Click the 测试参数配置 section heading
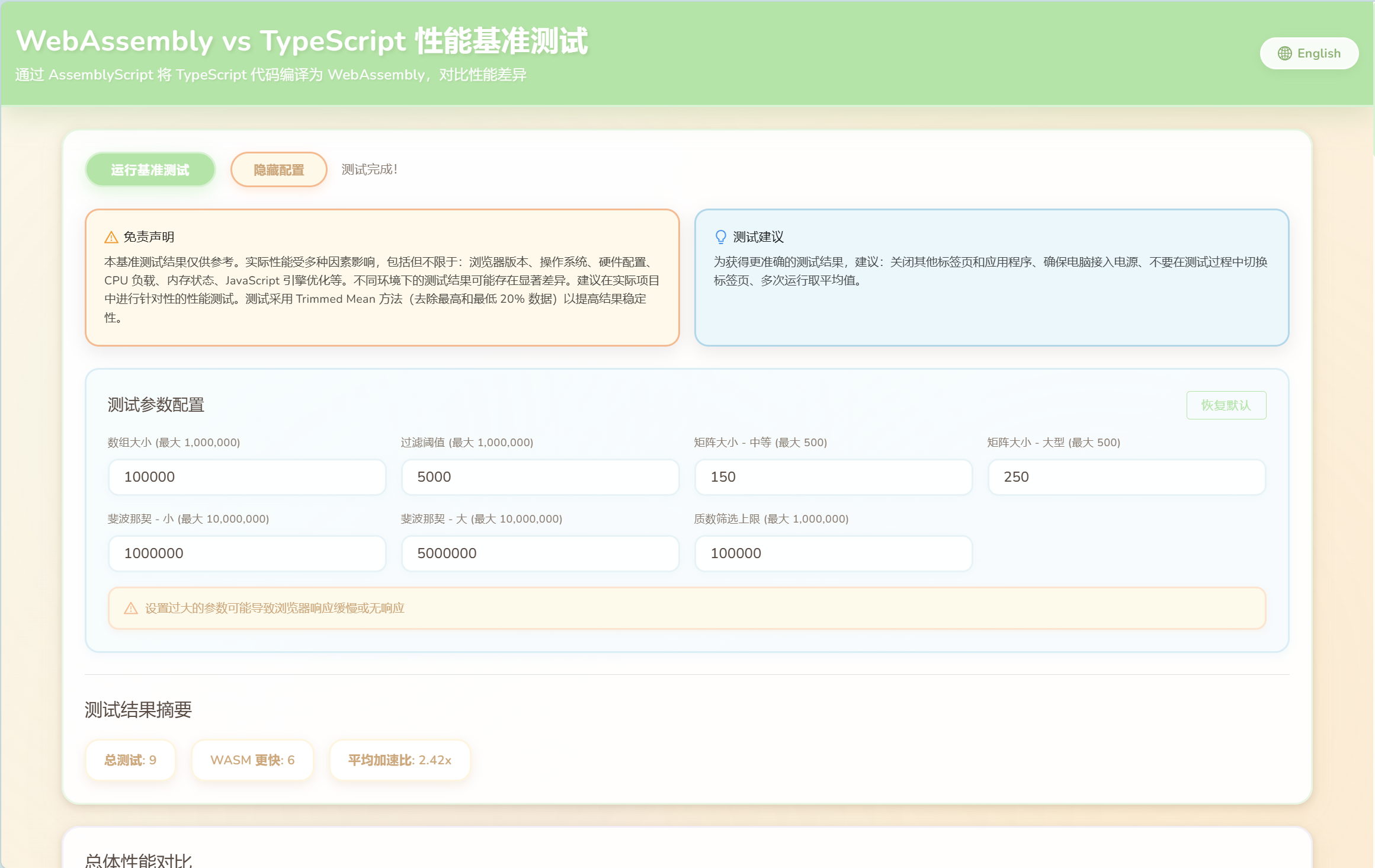Viewport: 1375px width, 868px height. [156, 405]
